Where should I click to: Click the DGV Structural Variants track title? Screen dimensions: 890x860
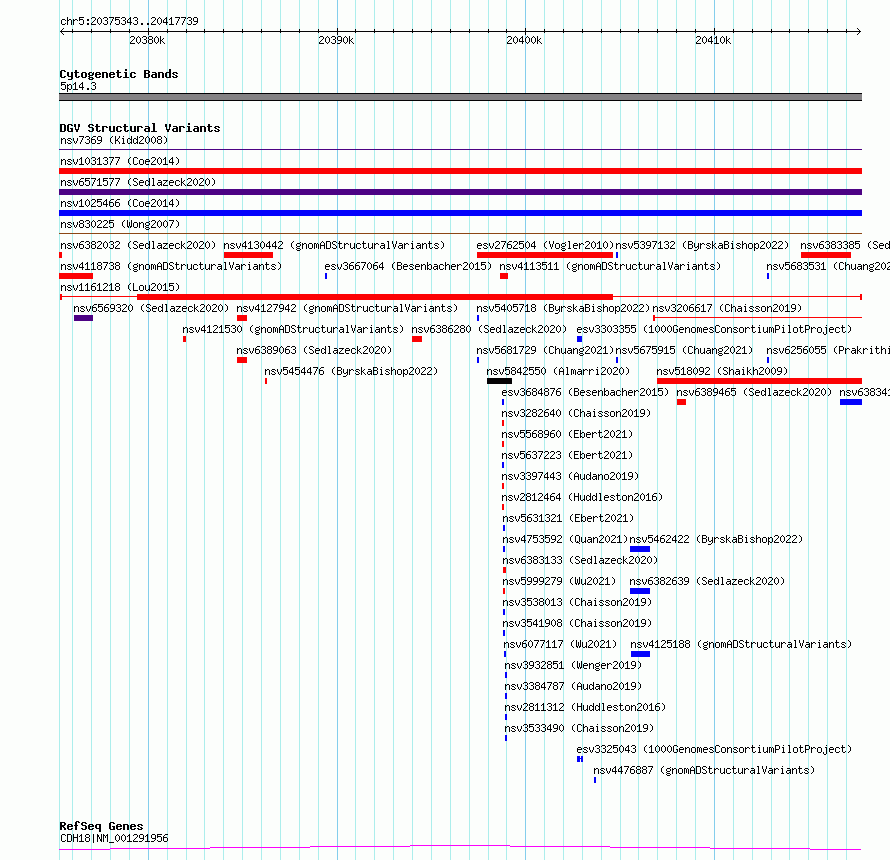point(140,128)
